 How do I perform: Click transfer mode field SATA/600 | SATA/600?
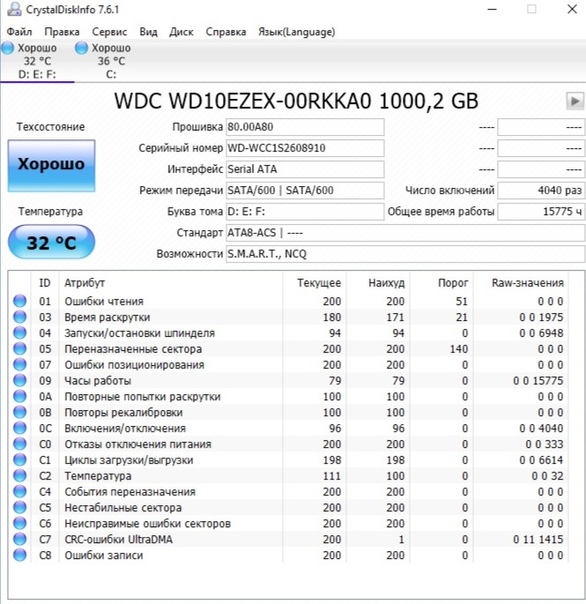pyautogui.click(x=305, y=190)
